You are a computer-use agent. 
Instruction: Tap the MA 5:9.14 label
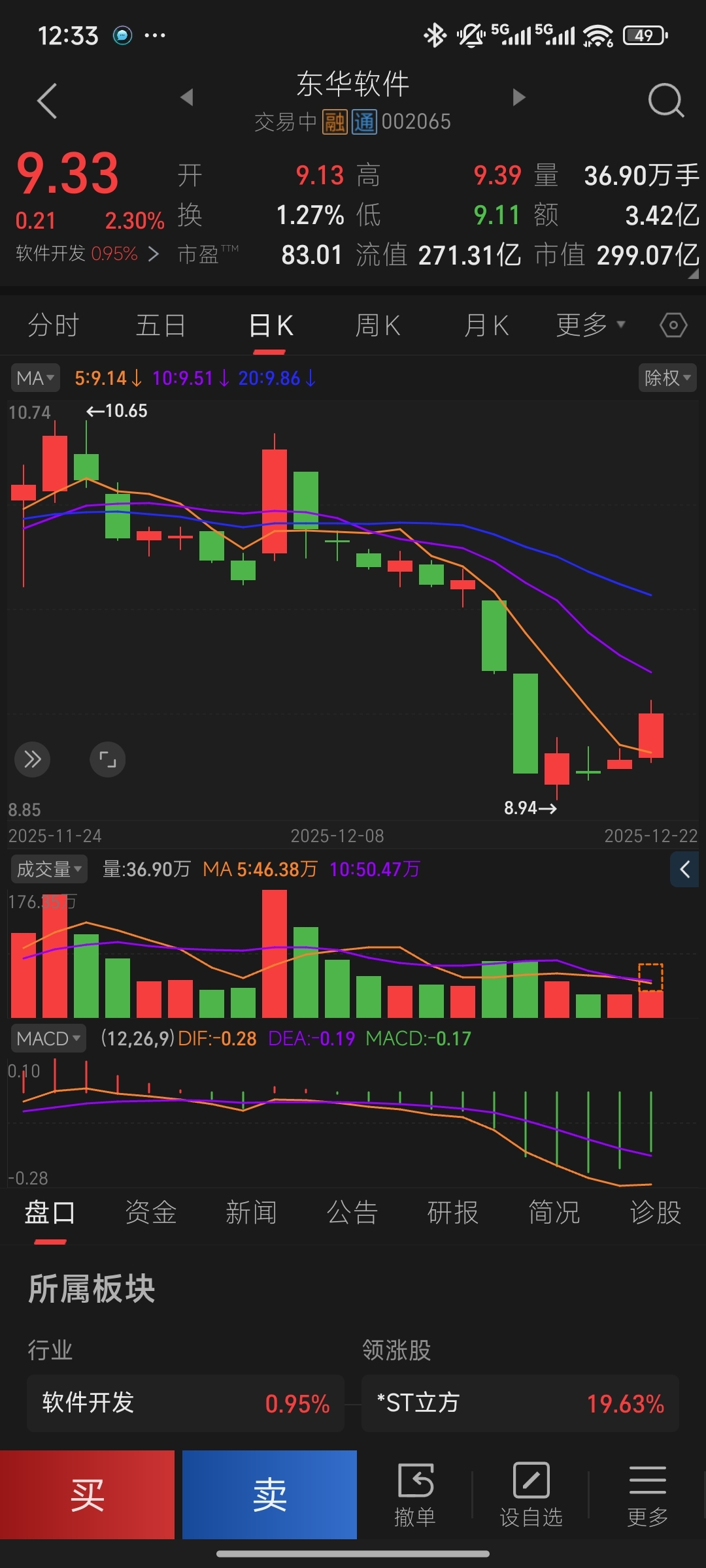[x=108, y=378]
